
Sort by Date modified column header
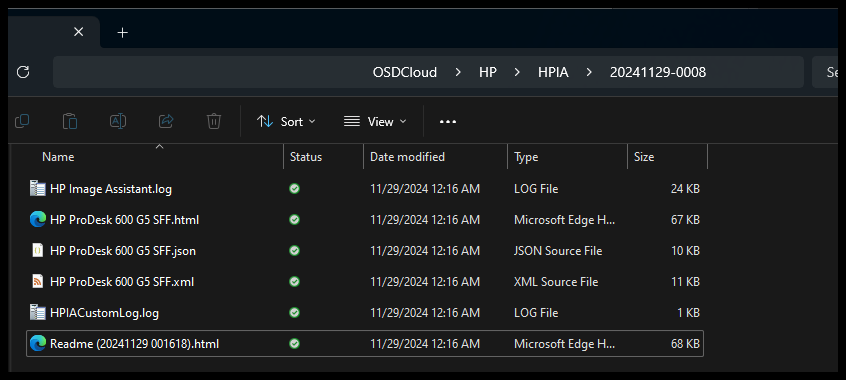click(407, 157)
